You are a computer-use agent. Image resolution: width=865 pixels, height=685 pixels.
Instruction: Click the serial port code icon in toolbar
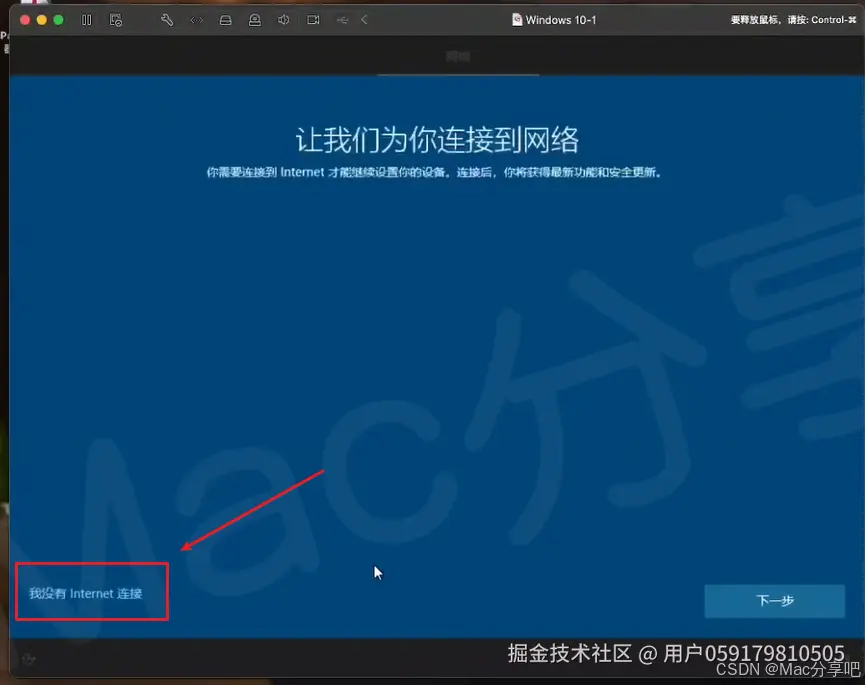196,19
